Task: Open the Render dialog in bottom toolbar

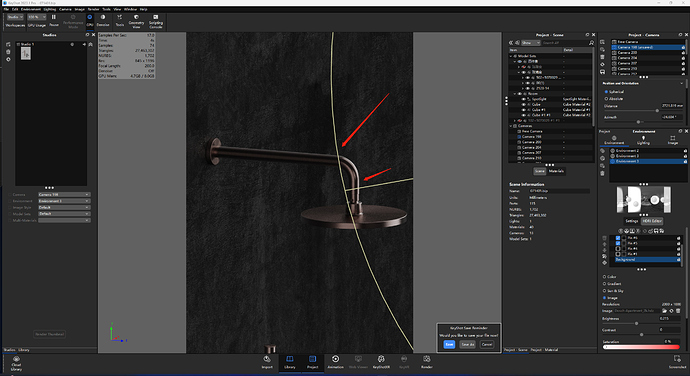Action: pyautogui.click(x=426, y=362)
